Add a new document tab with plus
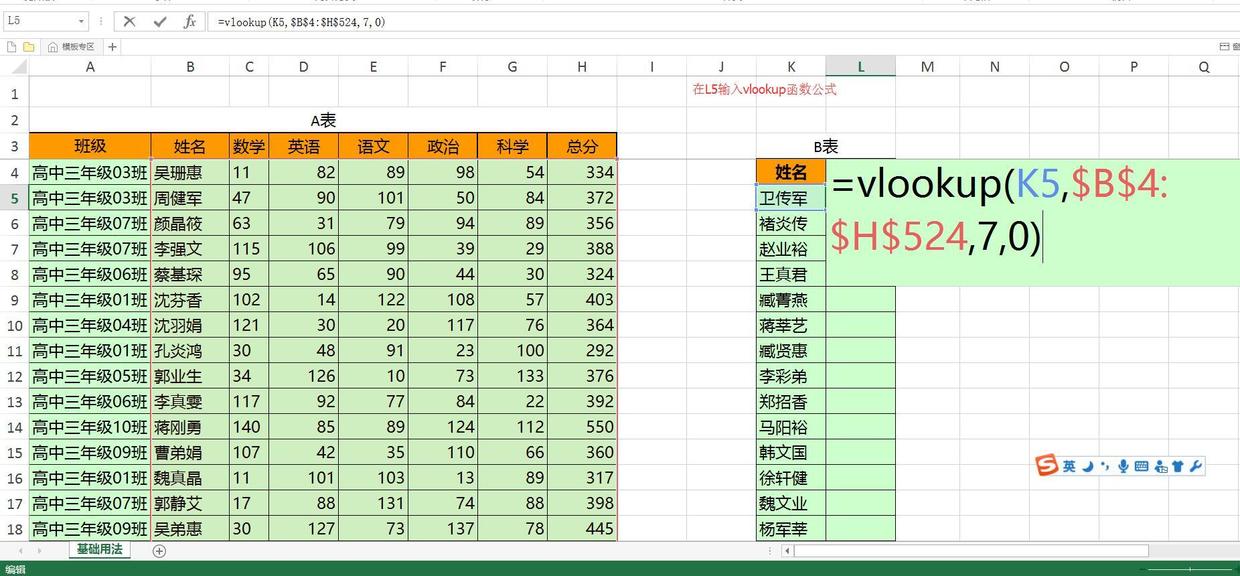Screen dimensions: 1240x576 point(112,46)
